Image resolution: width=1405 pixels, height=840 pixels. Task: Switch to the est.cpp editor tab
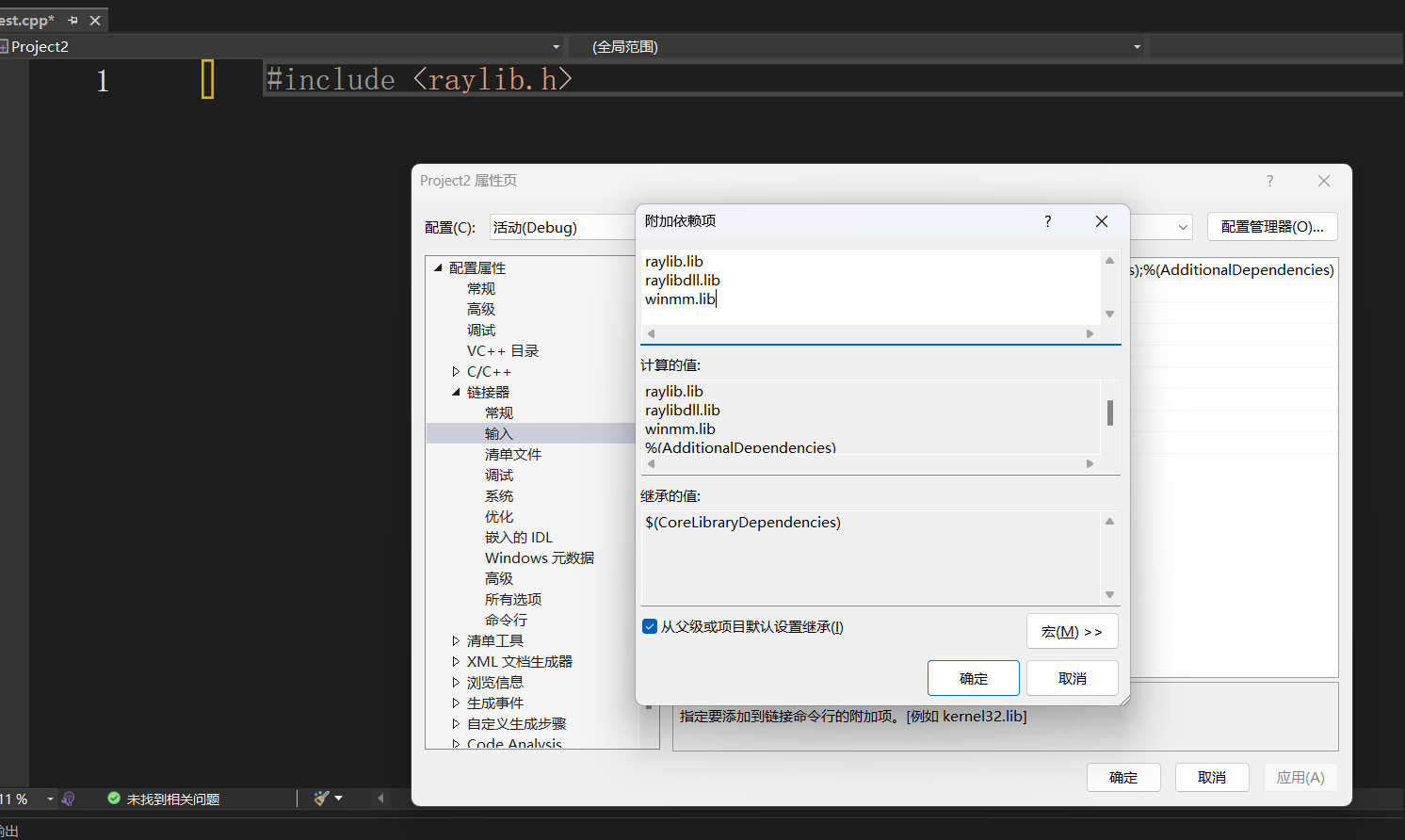click(x=28, y=19)
